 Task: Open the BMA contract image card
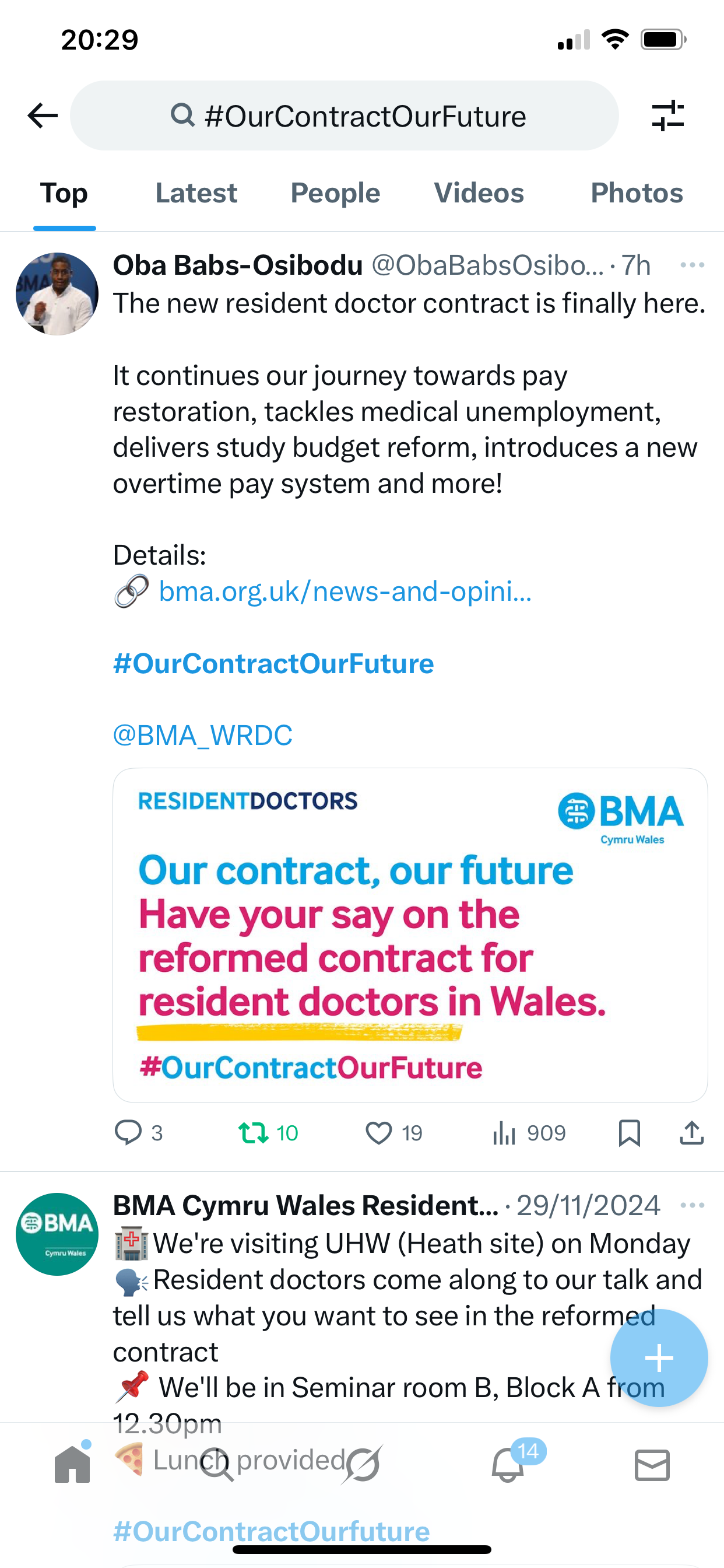[x=410, y=935]
